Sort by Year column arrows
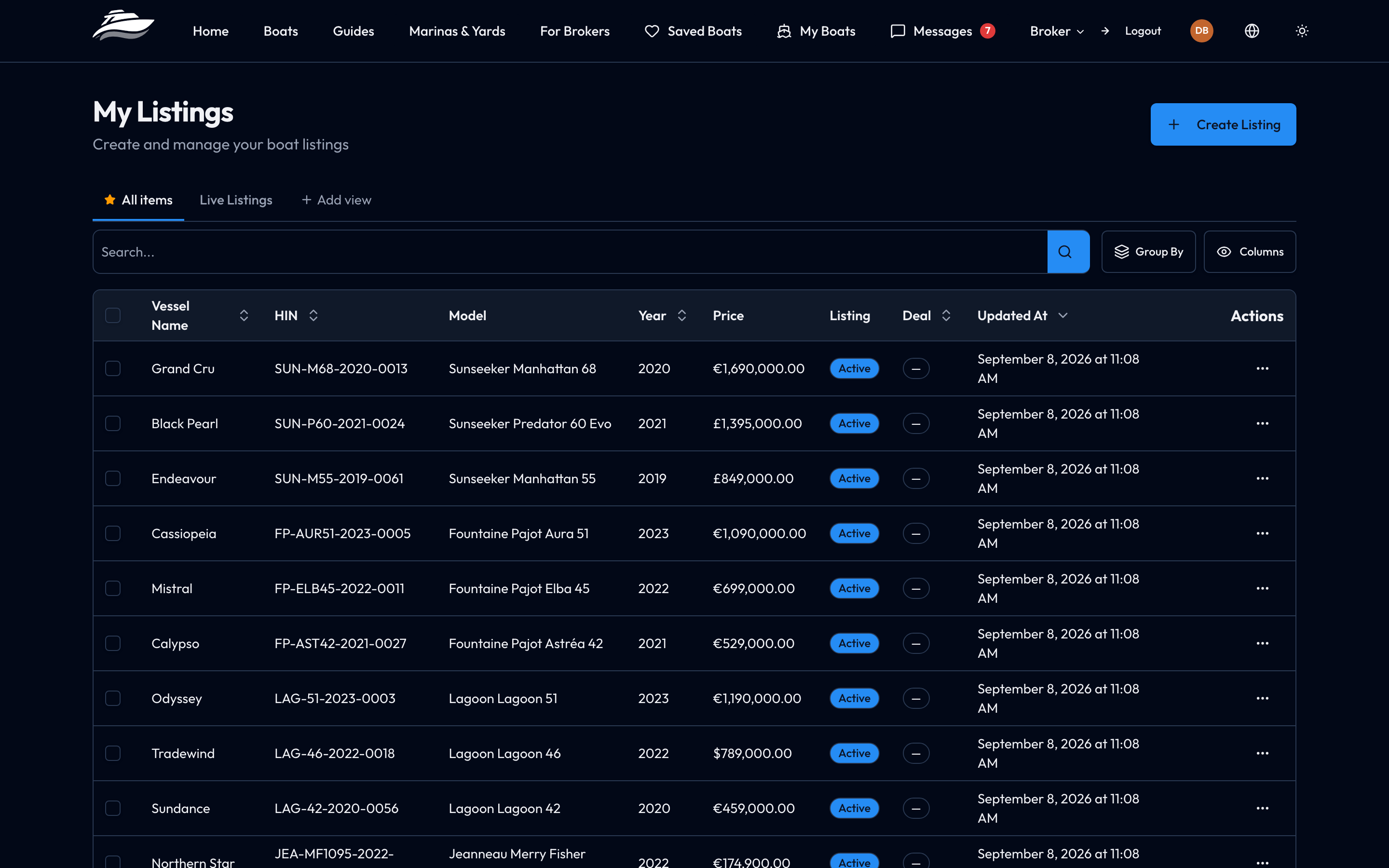This screenshot has width=1389, height=868. (x=682, y=316)
